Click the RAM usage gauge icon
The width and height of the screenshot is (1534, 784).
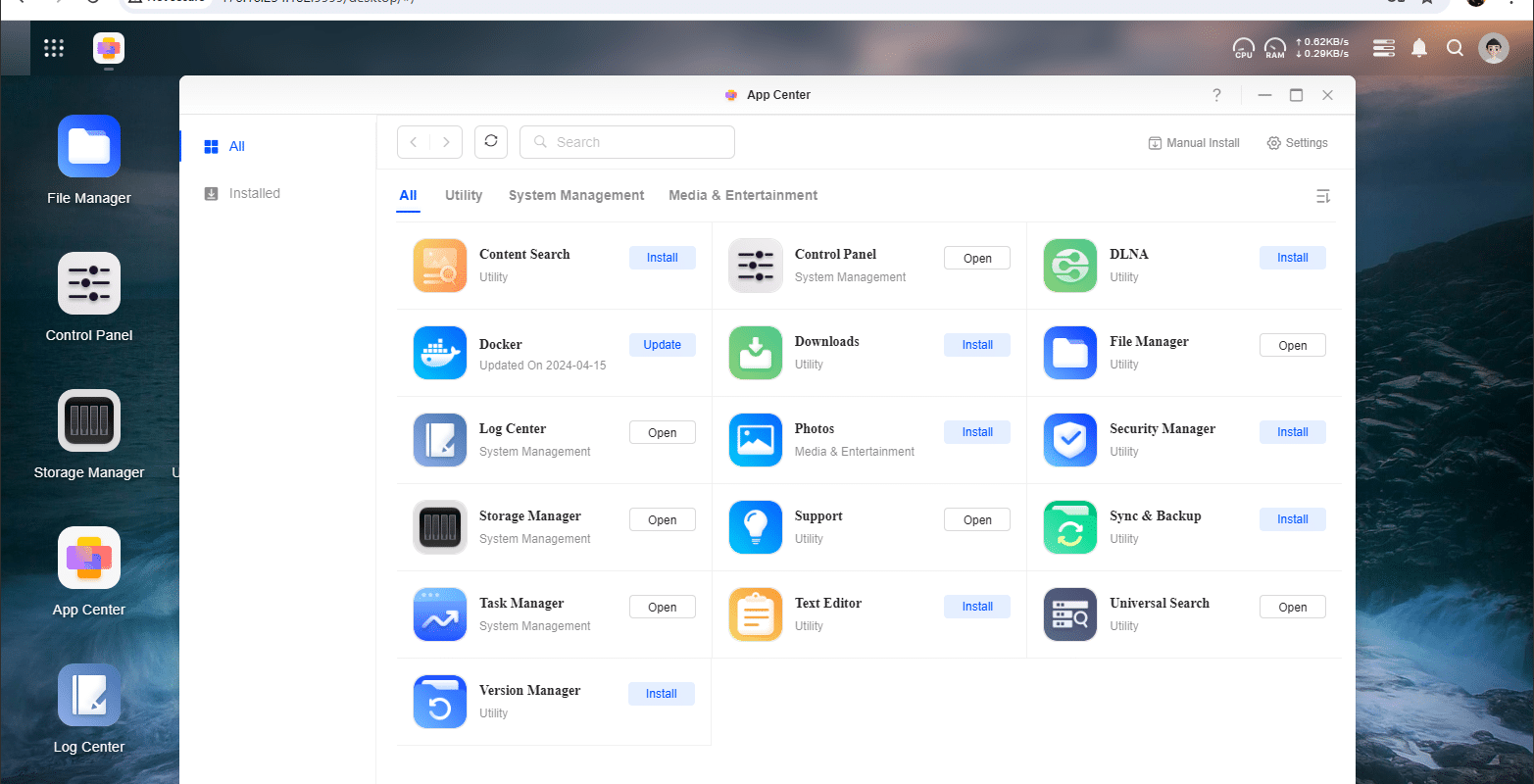pyautogui.click(x=1275, y=48)
